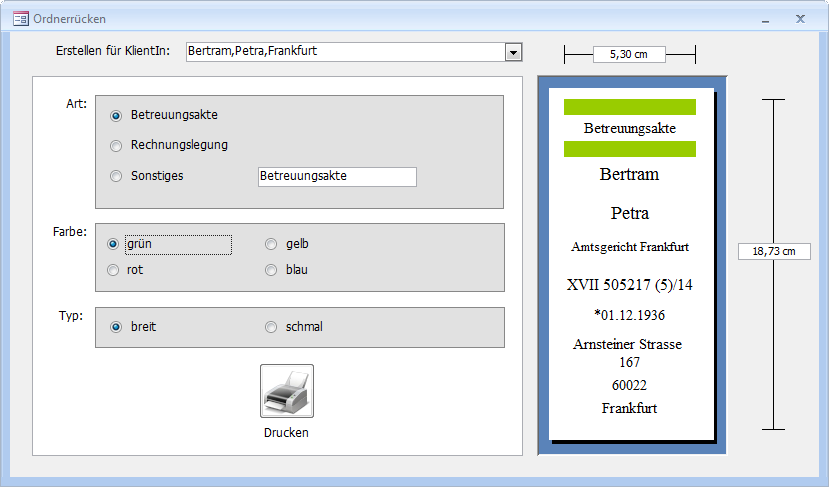Image resolution: width=829 pixels, height=487 pixels.
Task: Click the city name Frankfurt at the preview bottom
Action: [629, 408]
